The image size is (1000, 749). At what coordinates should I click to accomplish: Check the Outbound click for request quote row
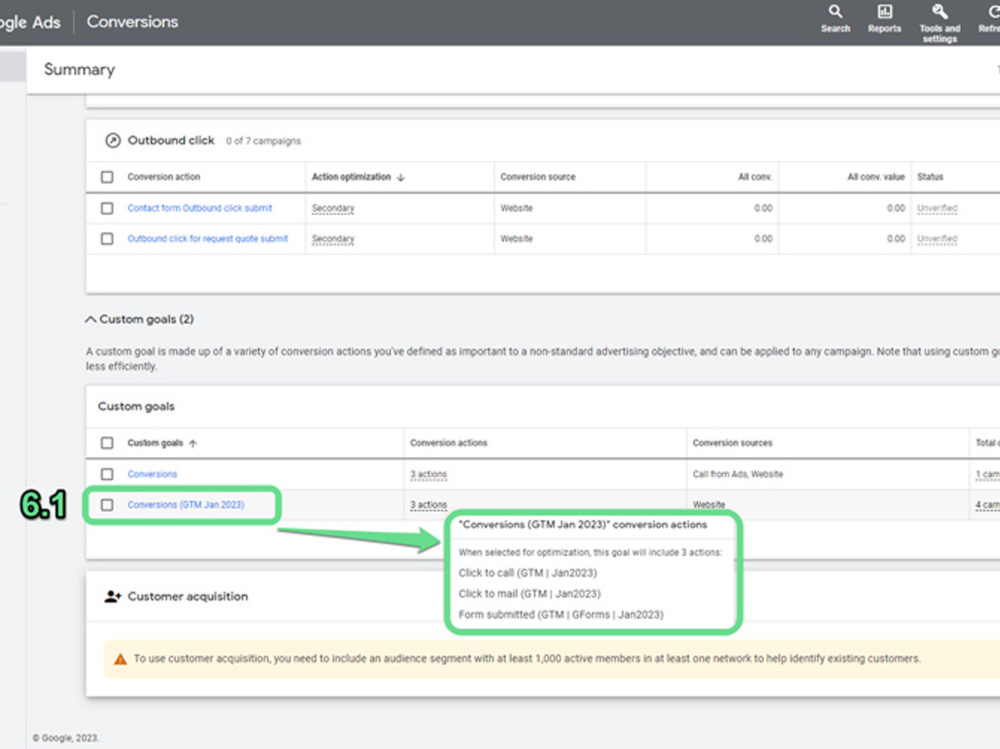[107, 239]
